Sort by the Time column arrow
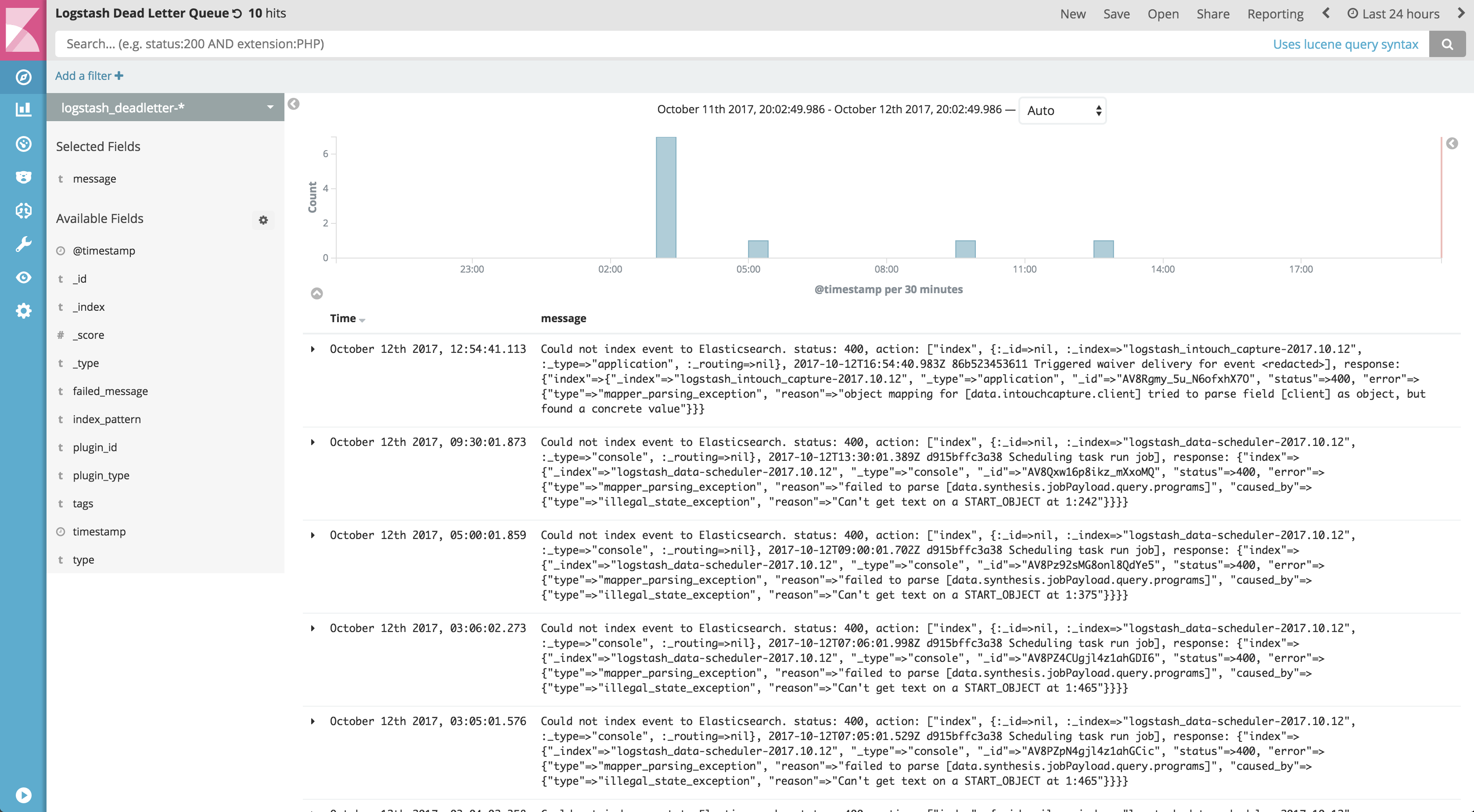Screen dimensions: 1474x812 [x=362, y=320]
